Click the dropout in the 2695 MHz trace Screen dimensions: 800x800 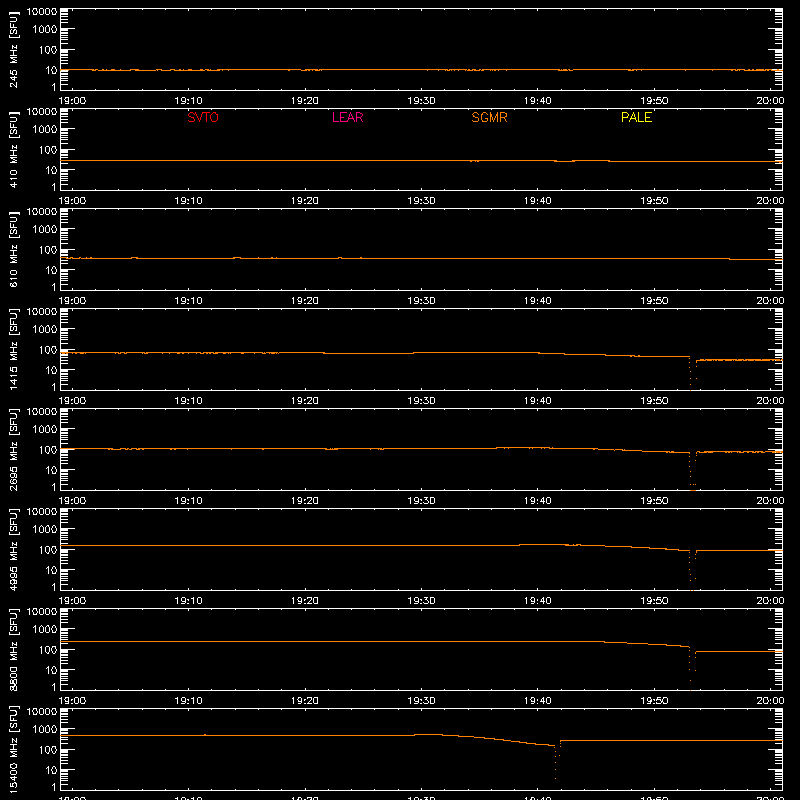coord(692,472)
